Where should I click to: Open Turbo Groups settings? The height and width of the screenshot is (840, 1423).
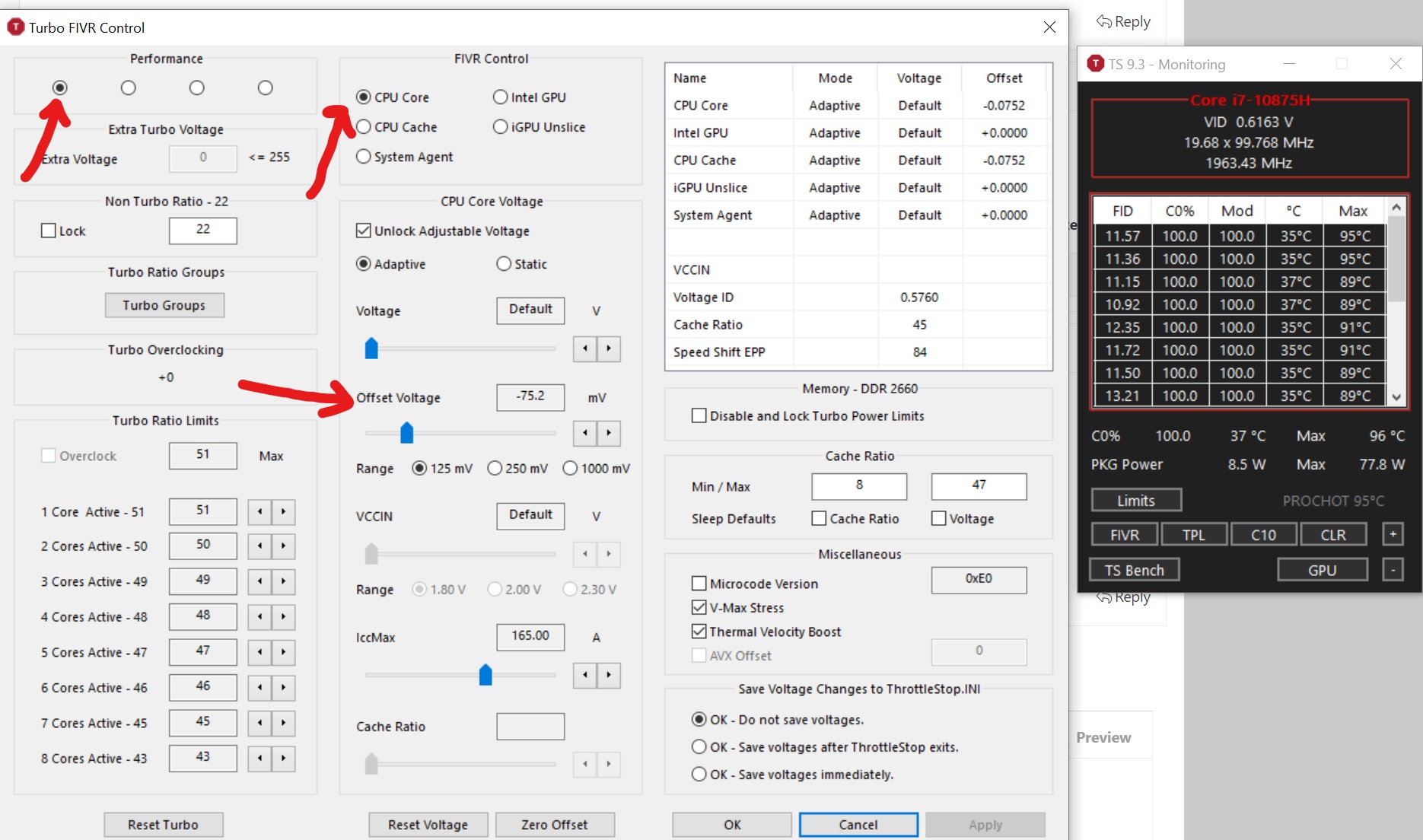click(164, 305)
